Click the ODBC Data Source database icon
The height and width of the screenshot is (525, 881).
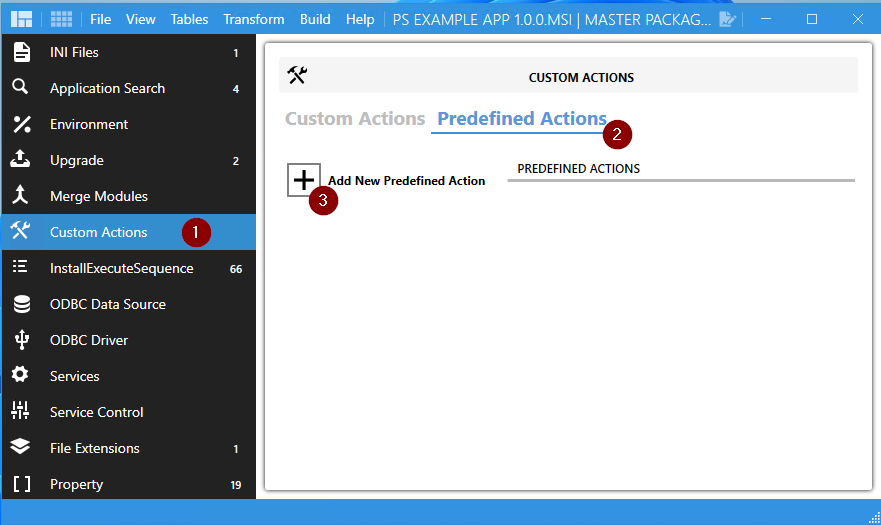(22, 304)
